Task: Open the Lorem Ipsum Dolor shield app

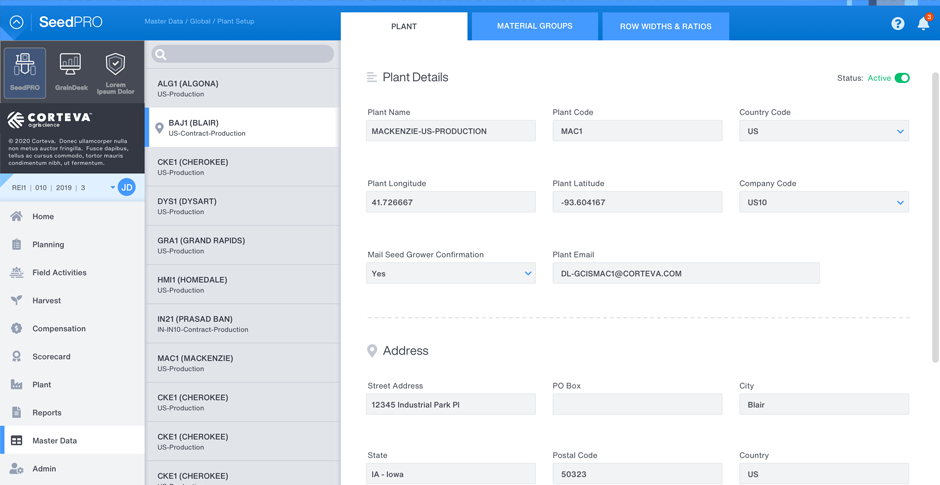Action: coord(115,73)
